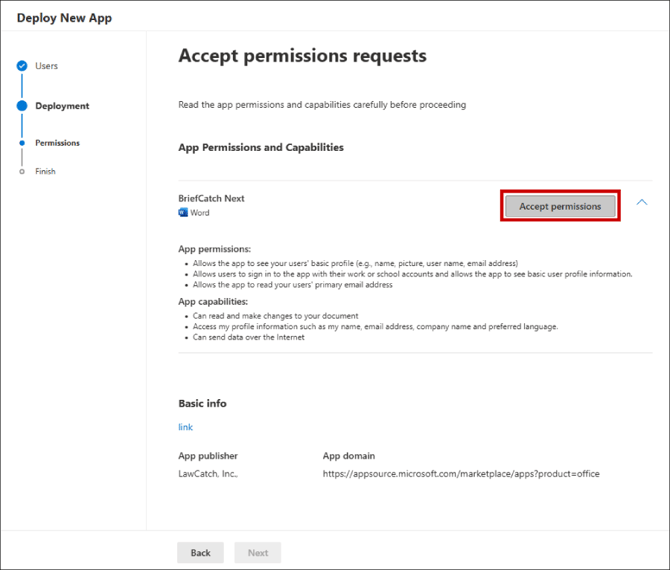Click the Word app icon
Image resolution: width=670 pixels, height=570 pixels.
(183, 212)
